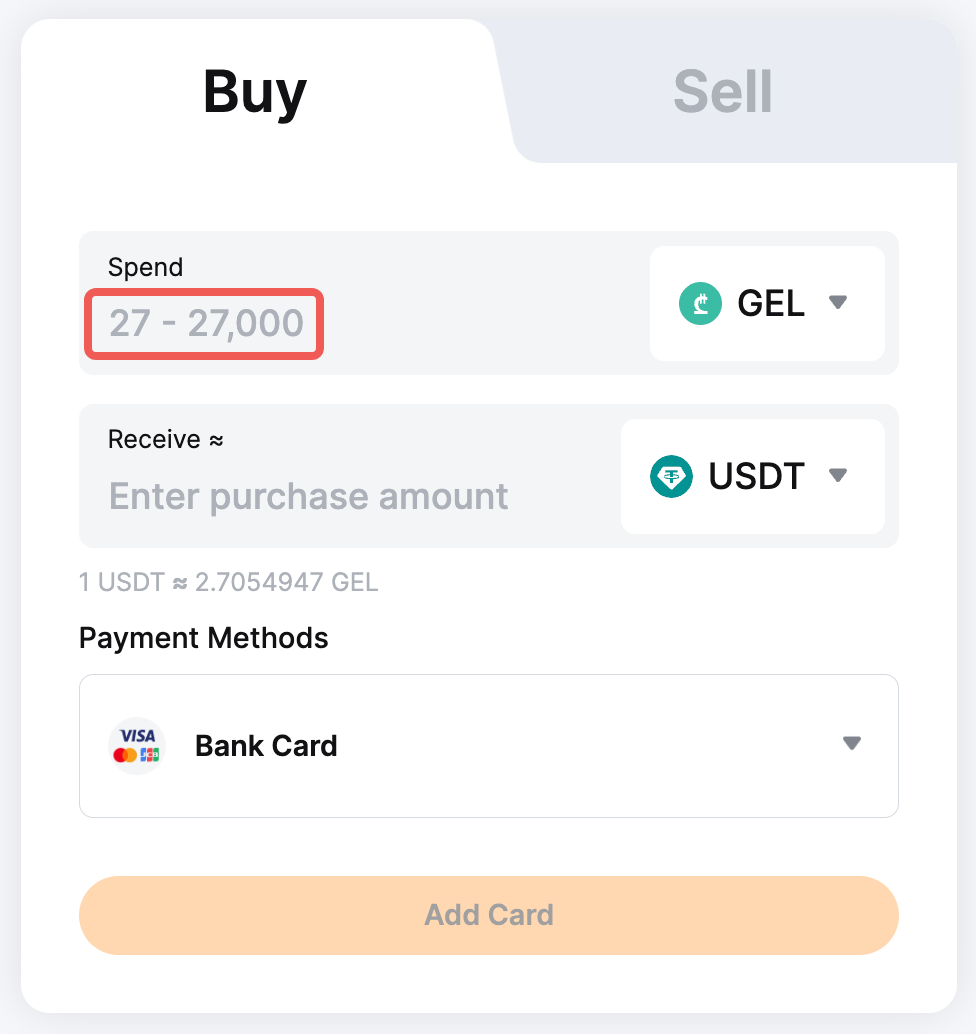
Task: Open the Bank Card dropdown arrow
Action: tap(852, 744)
